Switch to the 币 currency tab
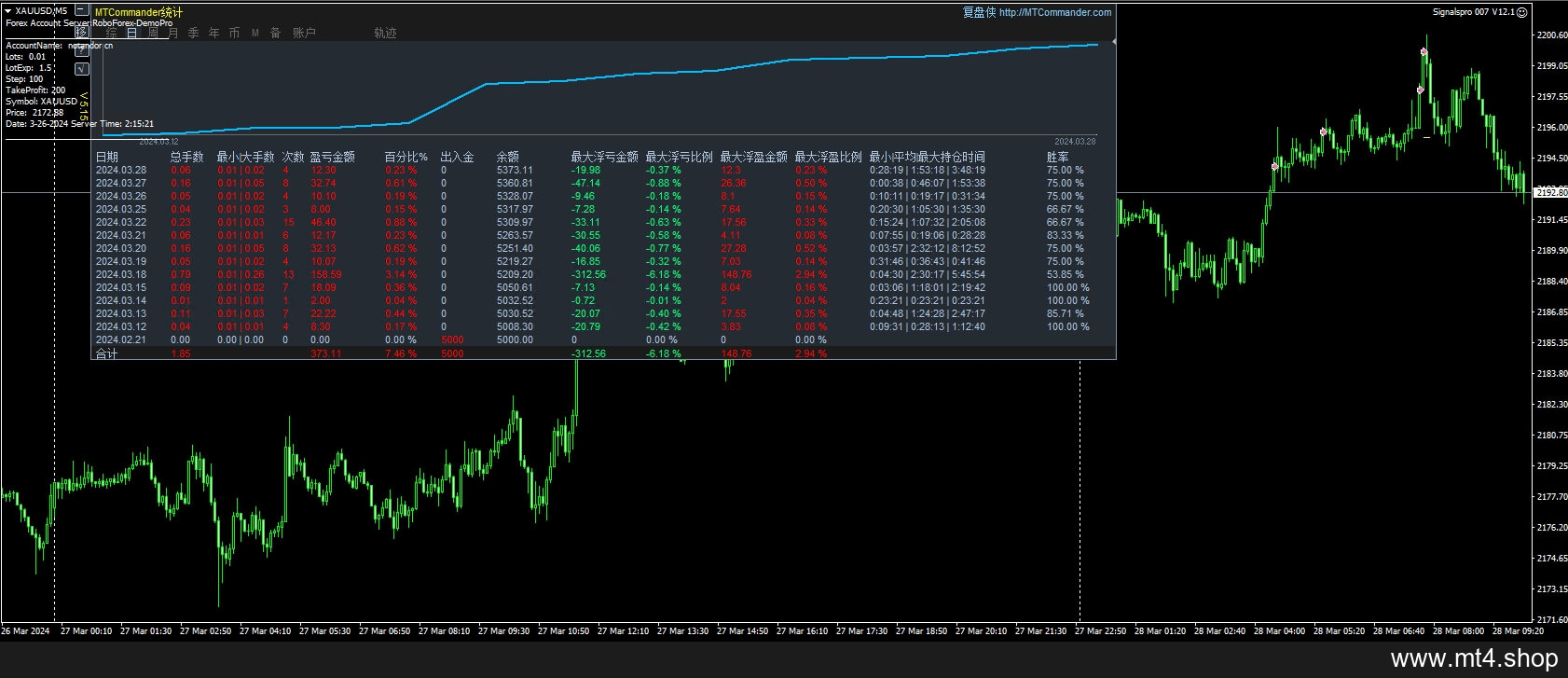 click(x=235, y=33)
